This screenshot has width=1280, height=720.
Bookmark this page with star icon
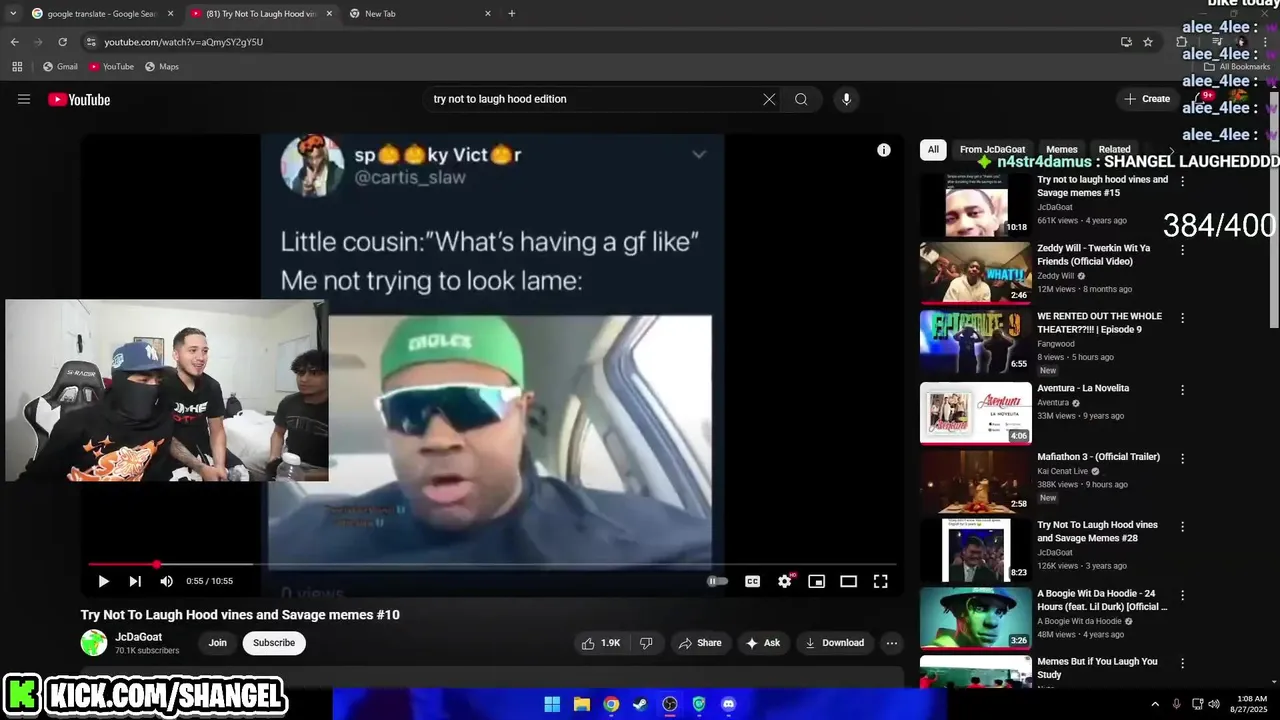click(x=1148, y=42)
